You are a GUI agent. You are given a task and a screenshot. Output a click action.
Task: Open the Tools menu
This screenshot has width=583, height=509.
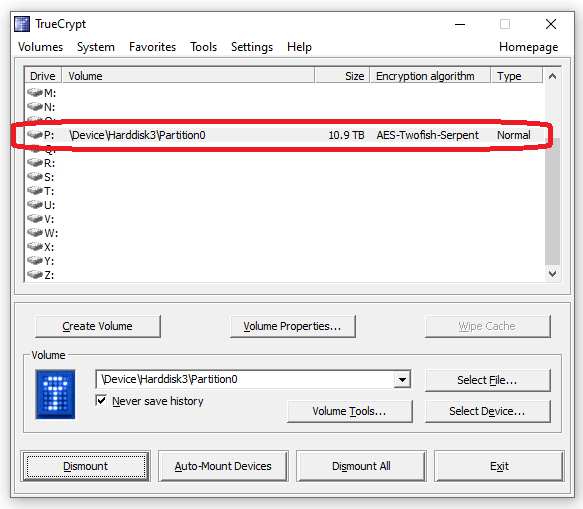pyautogui.click(x=203, y=47)
